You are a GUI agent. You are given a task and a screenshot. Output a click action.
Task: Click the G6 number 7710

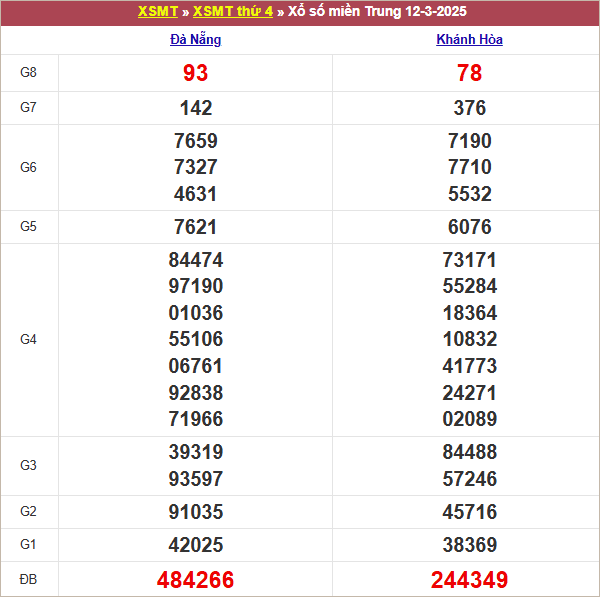coord(470,167)
